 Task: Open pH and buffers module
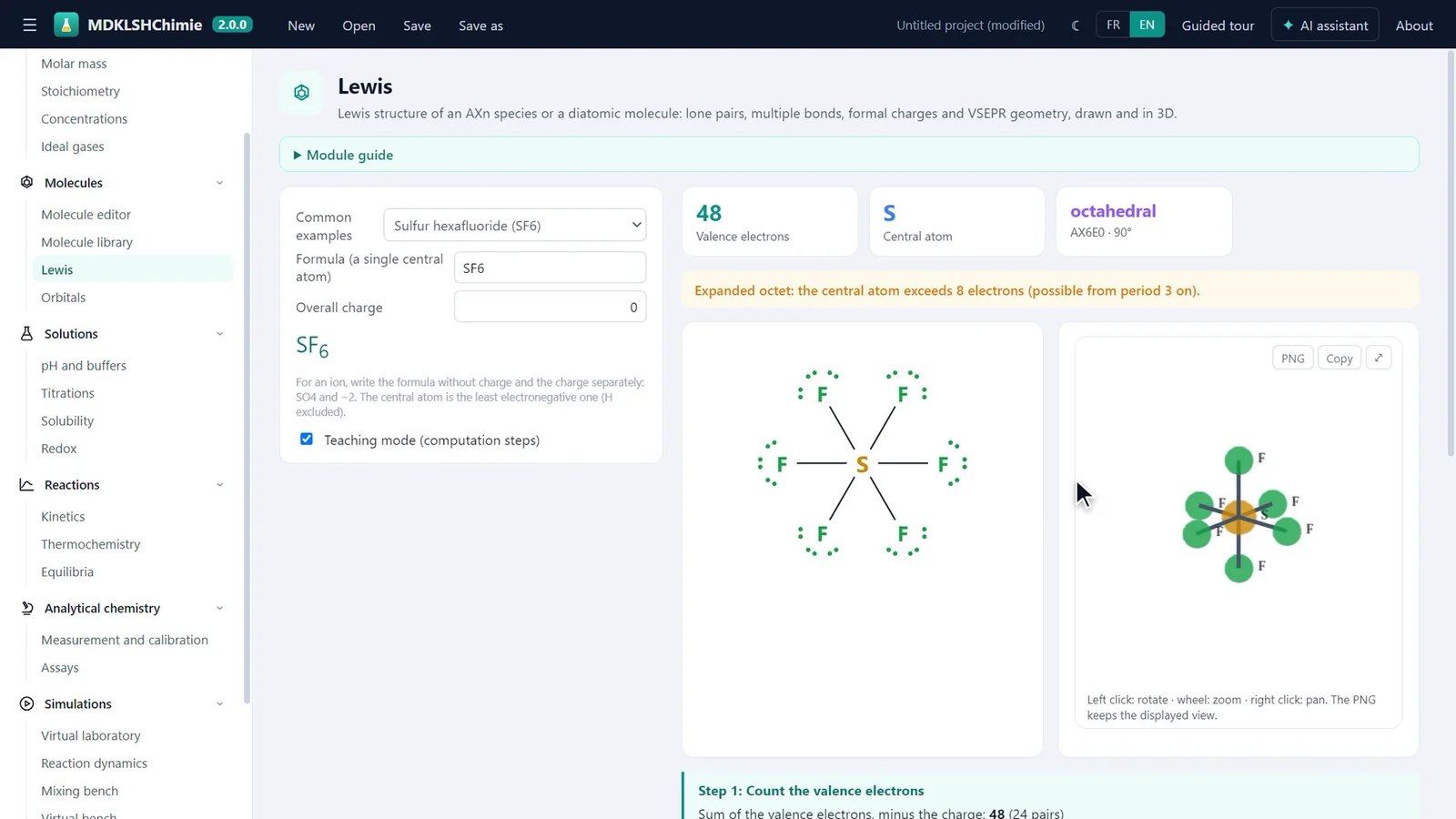click(84, 366)
